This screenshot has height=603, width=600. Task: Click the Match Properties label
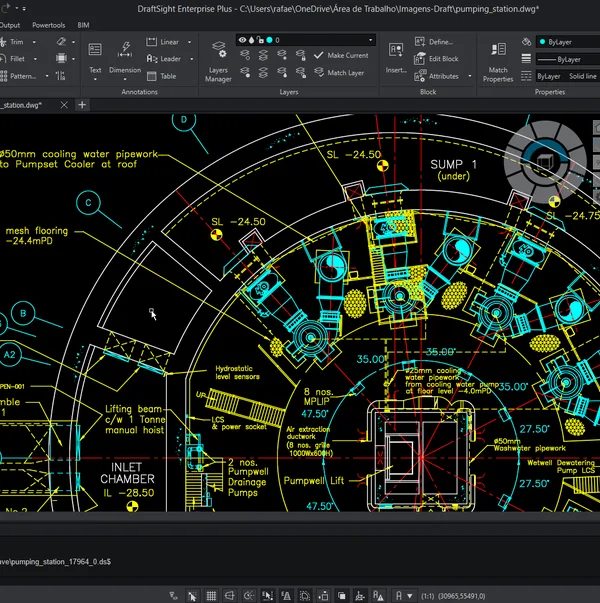[498, 75]
